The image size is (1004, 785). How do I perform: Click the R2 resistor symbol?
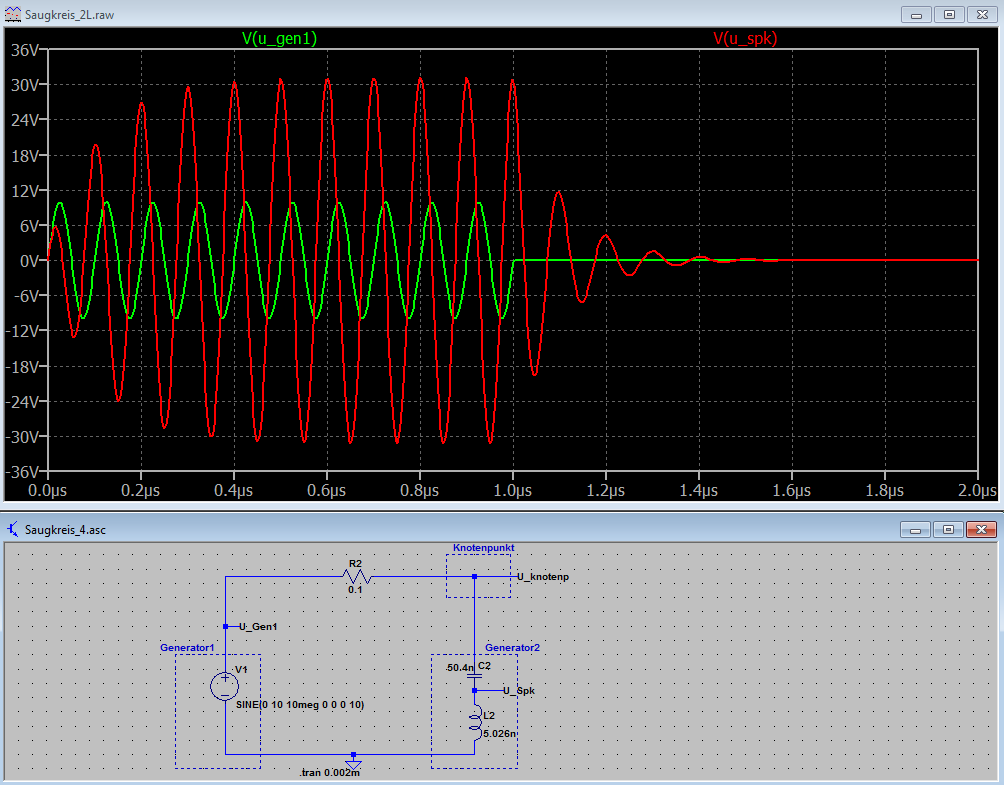click(355, 576)
